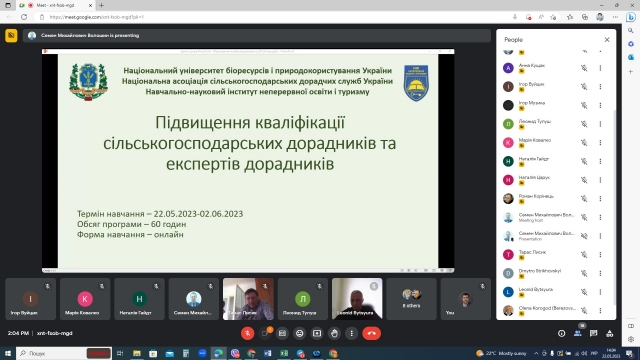
Task: Open more options in the call toolbar
Action: pos(351,333)
